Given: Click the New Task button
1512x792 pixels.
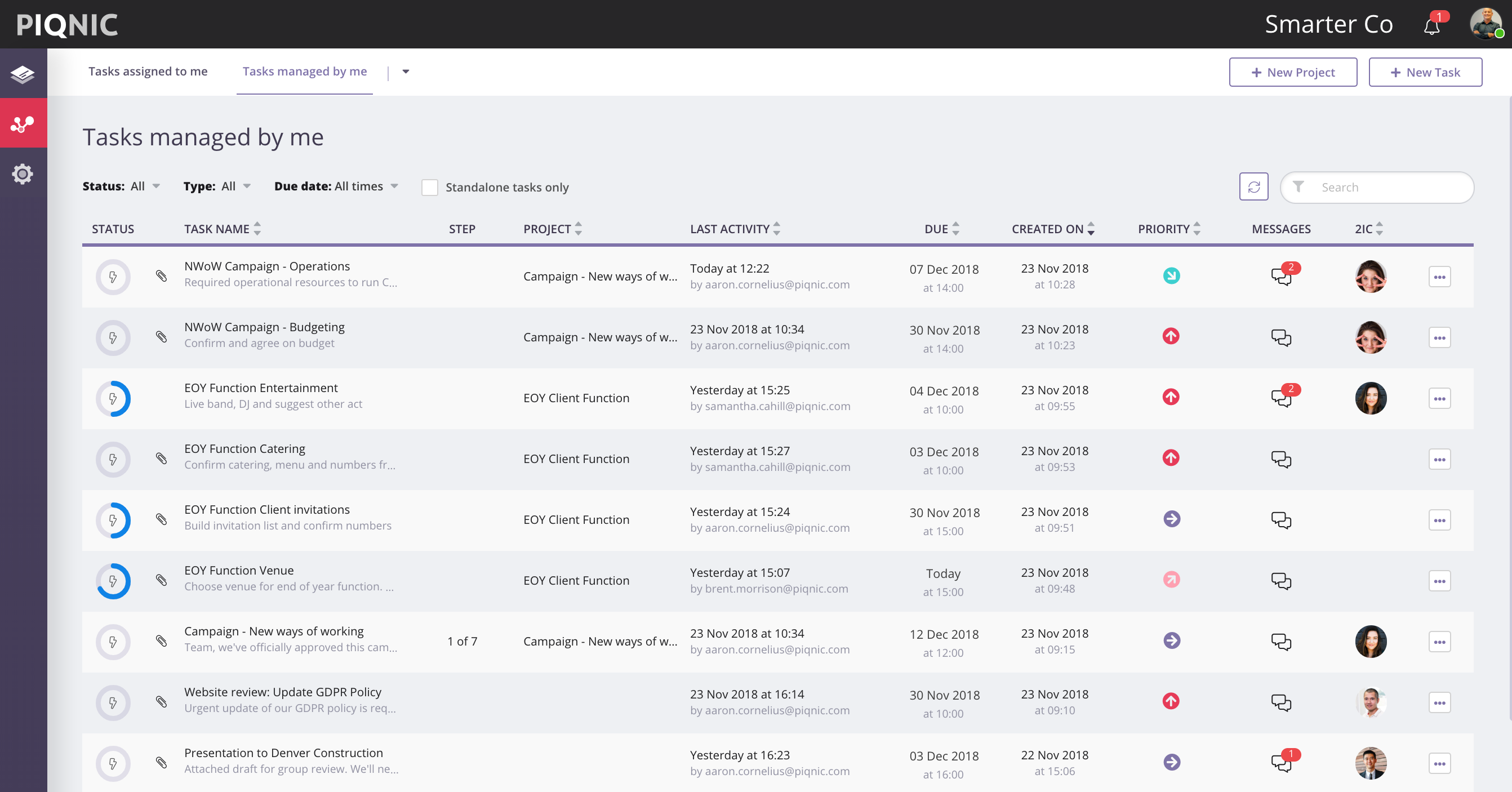Looking at the screenshot, I should [1425, 72].
